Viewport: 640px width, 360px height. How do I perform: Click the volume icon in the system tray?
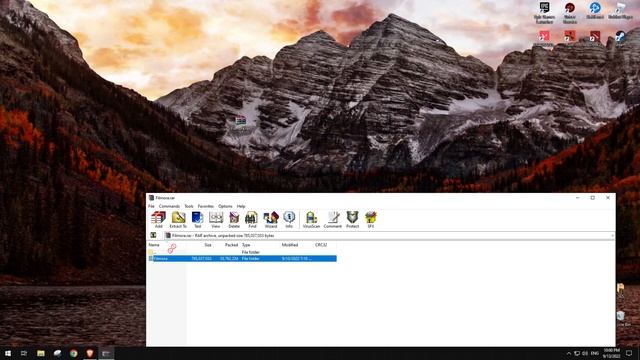coord(585,353)
